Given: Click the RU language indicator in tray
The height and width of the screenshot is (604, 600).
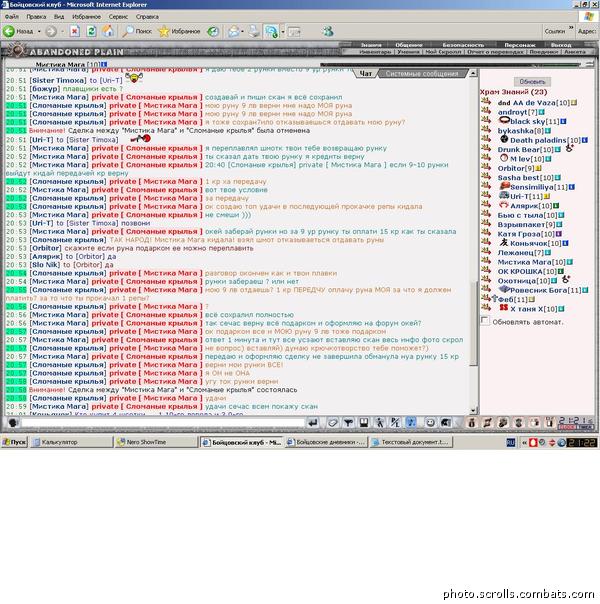Looking at the screenshot, I should coord(511,442).
